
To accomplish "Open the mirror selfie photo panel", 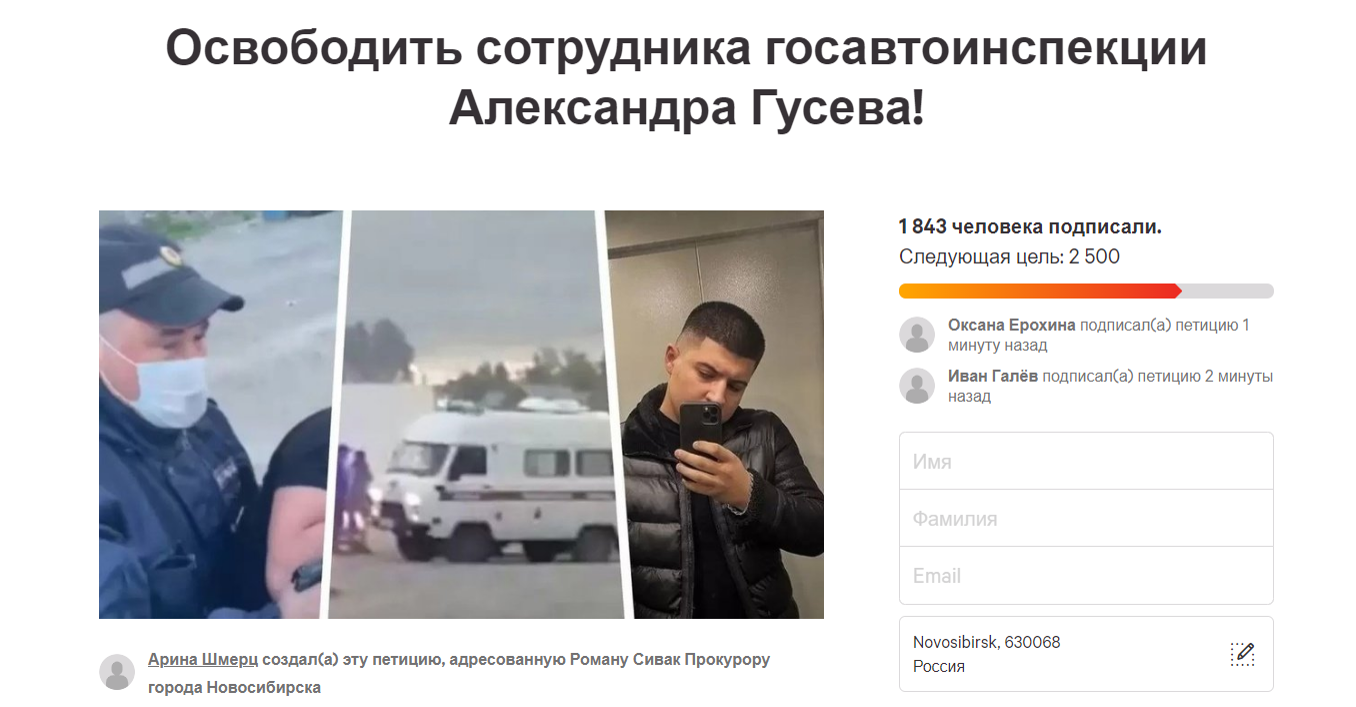I will pyautogui.click(x=718, y=414).
